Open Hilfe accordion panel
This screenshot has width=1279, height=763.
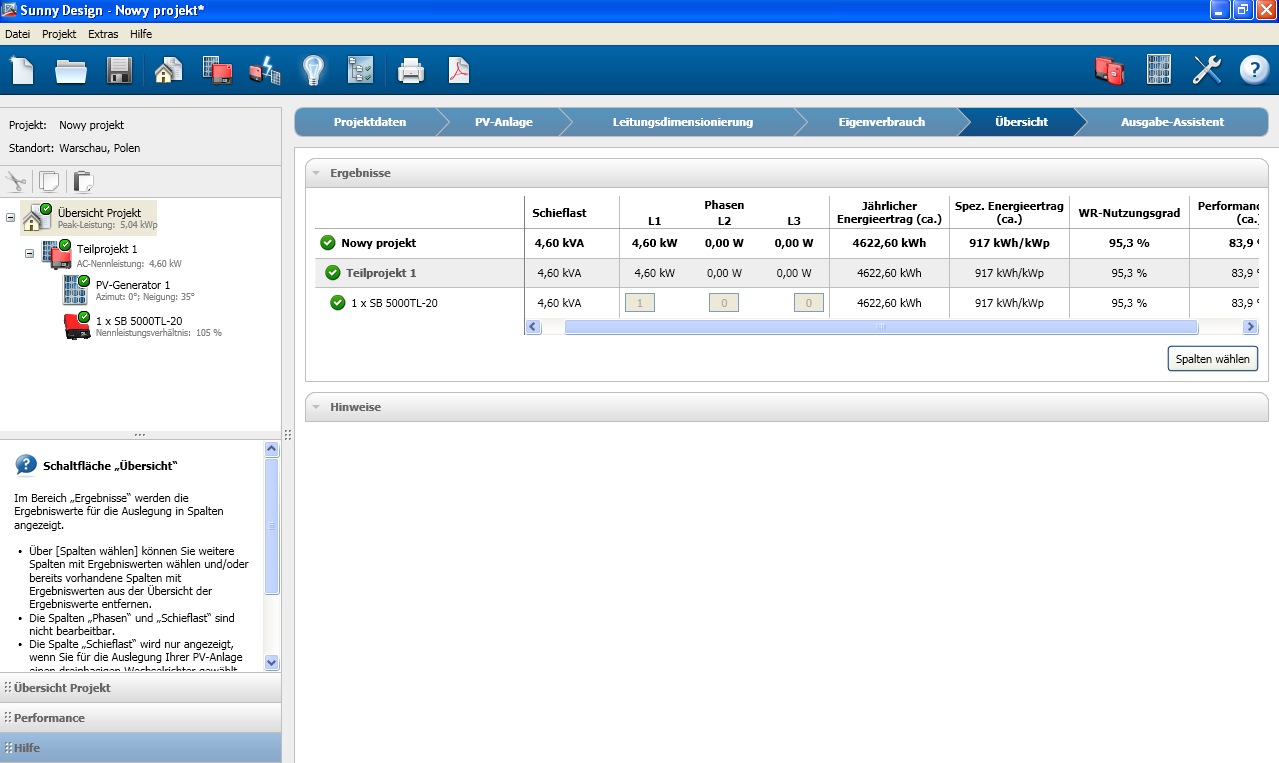click(140, 748)
